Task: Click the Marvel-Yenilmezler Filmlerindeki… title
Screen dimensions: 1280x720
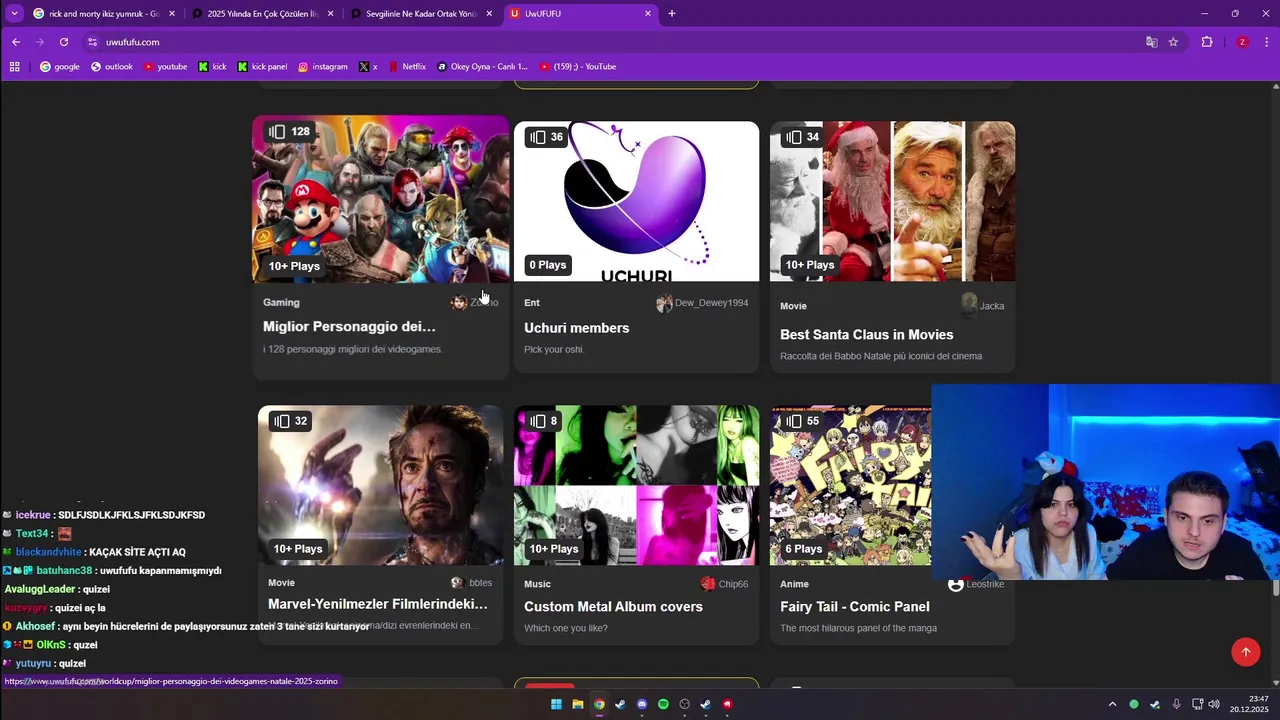Action: point(377,604)
